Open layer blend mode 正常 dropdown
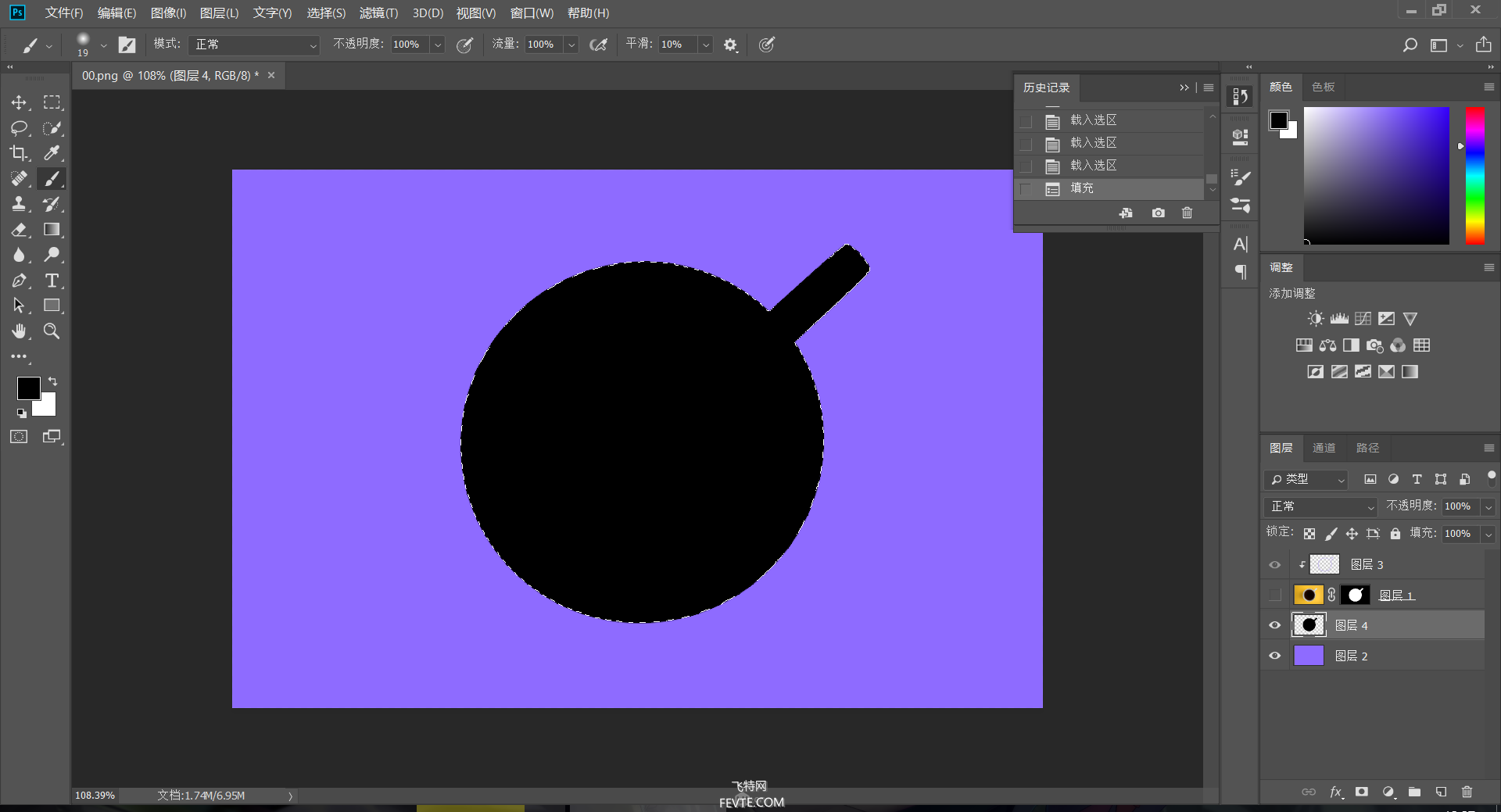Screen dimensions: 1501x812 pos(1320,506)
